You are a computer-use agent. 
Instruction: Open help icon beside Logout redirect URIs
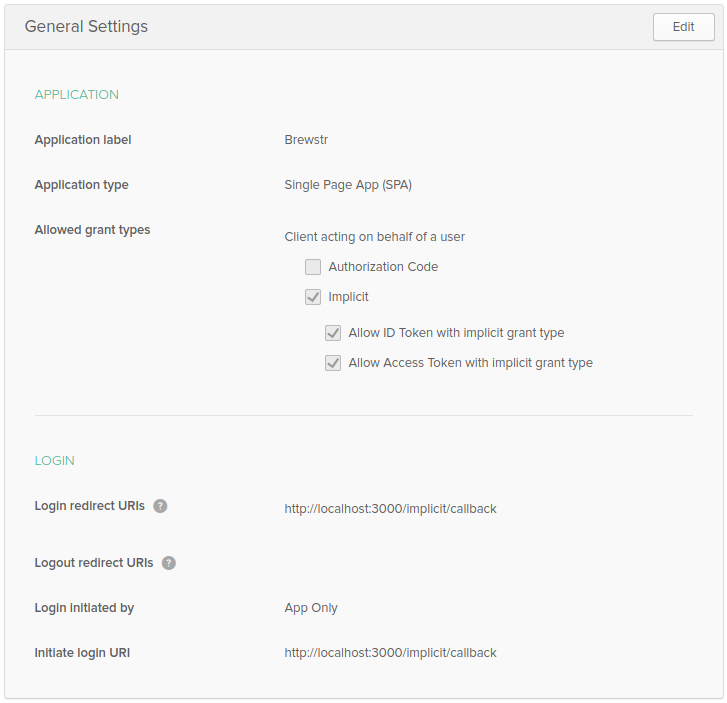169,563
